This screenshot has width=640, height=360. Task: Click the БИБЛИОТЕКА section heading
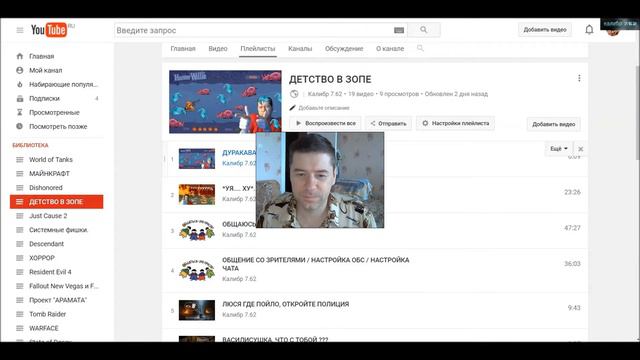(30, 145)
